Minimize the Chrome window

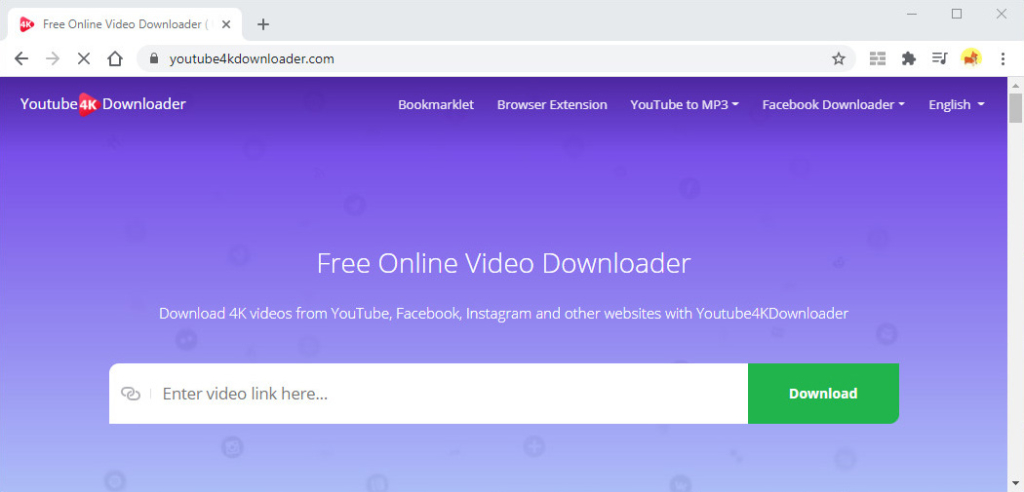point(912,14)
